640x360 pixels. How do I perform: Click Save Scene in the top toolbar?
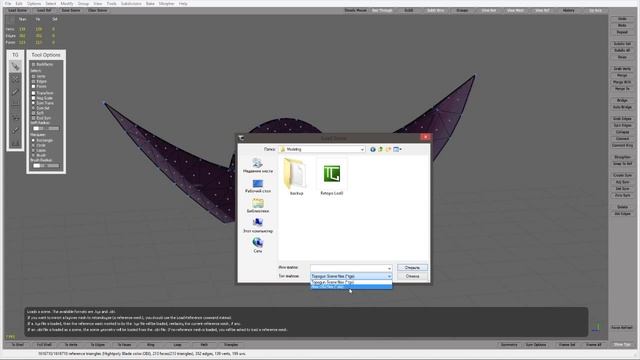point(71,10)
